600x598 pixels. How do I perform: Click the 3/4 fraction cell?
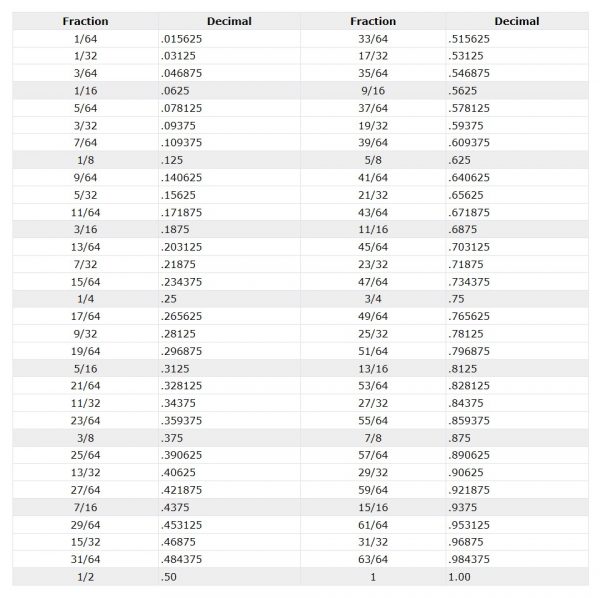coord(373,298)
